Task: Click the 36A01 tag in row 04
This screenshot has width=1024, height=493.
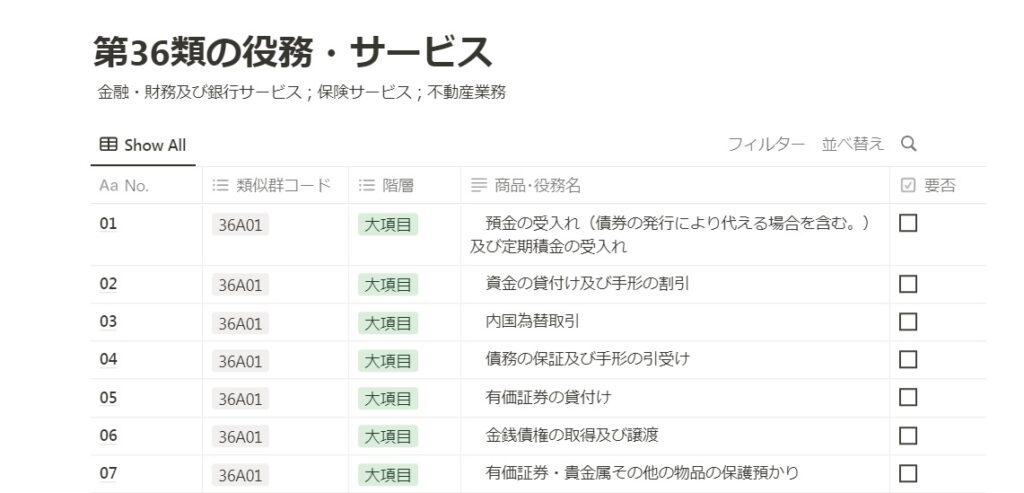Action: click(240, 361)
